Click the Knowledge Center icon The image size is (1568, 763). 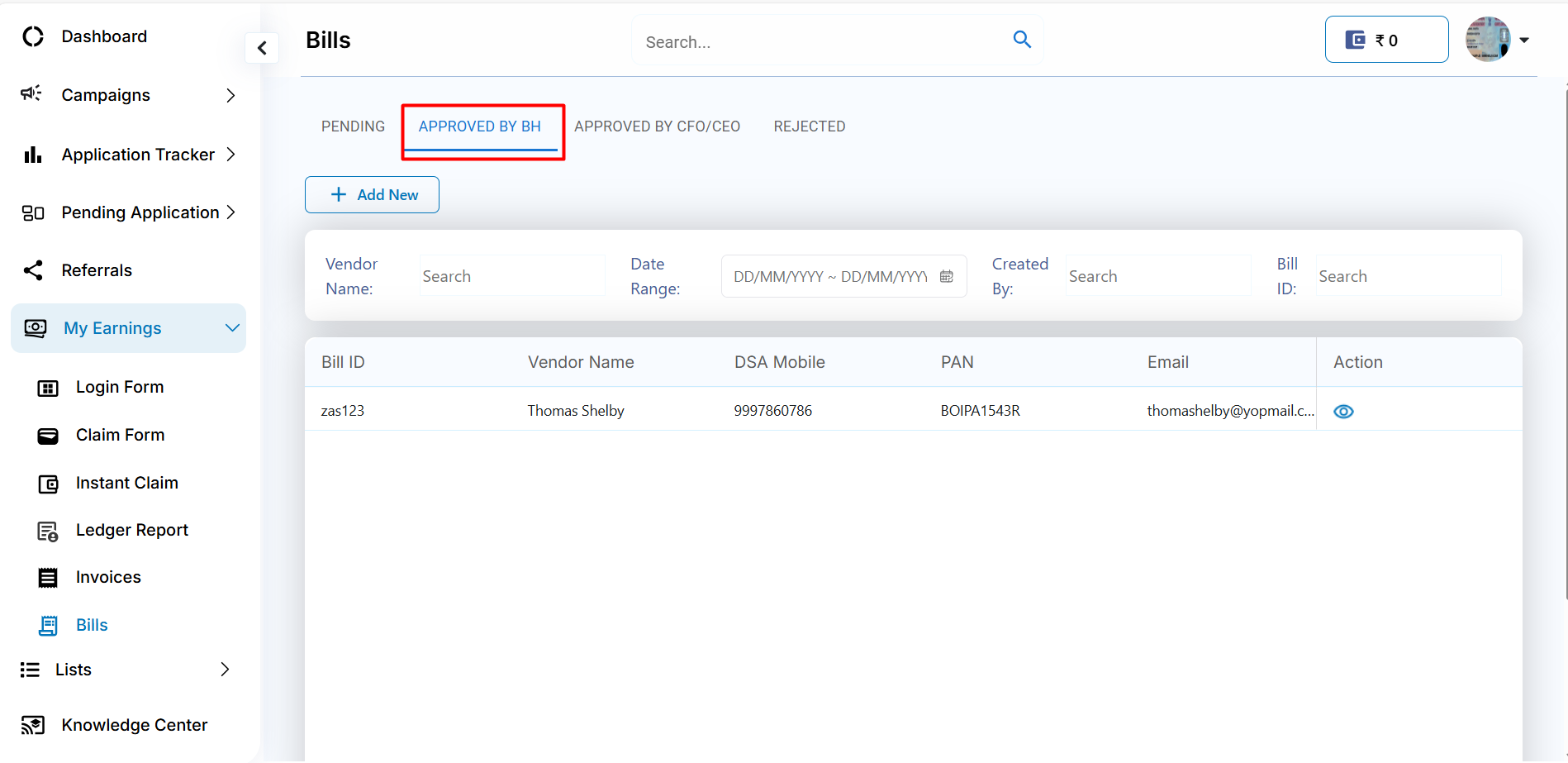click(33, 725)
